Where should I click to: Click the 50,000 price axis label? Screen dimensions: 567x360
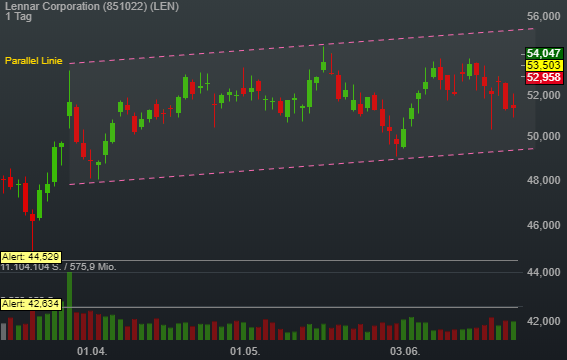[x=543, y=136]
